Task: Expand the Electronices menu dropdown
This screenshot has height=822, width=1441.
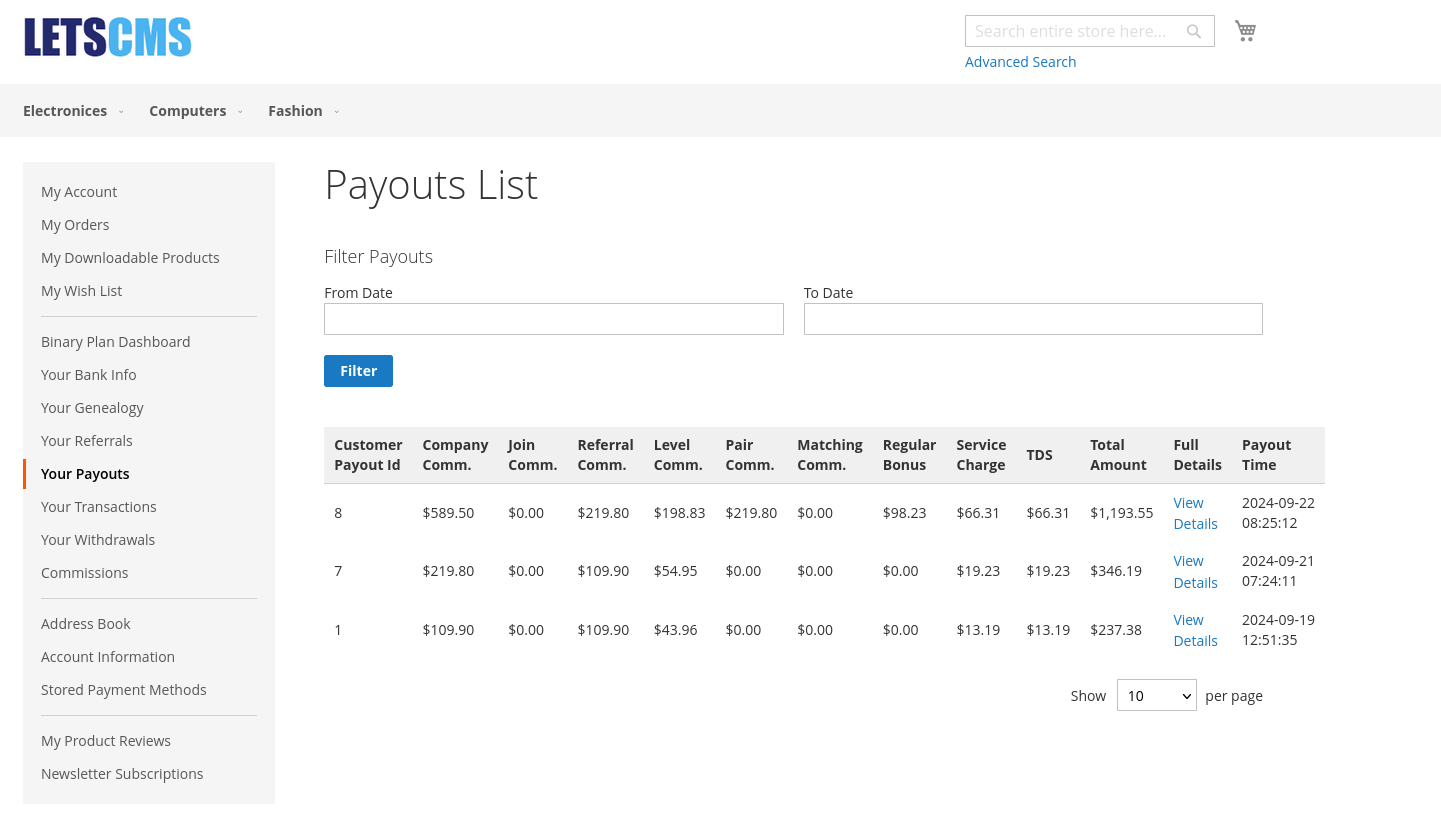Action: click(x=121, y=111)
